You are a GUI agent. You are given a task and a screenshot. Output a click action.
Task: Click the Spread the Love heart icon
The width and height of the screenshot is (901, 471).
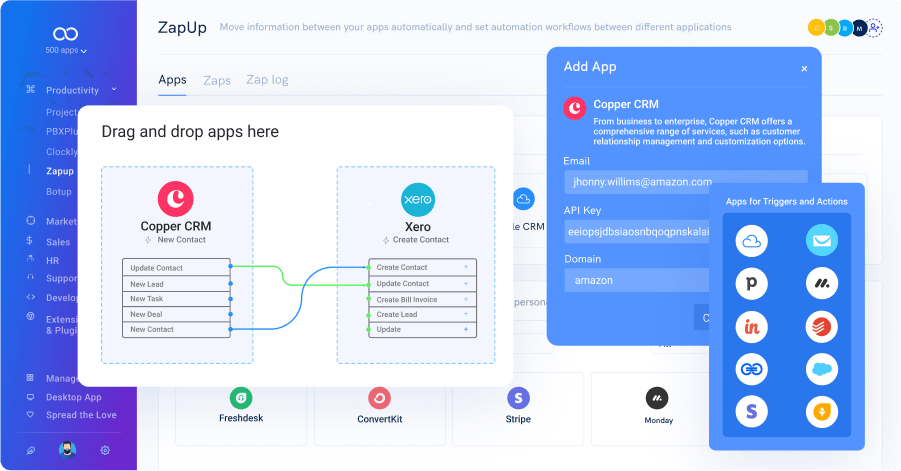[x=30, y=414]
